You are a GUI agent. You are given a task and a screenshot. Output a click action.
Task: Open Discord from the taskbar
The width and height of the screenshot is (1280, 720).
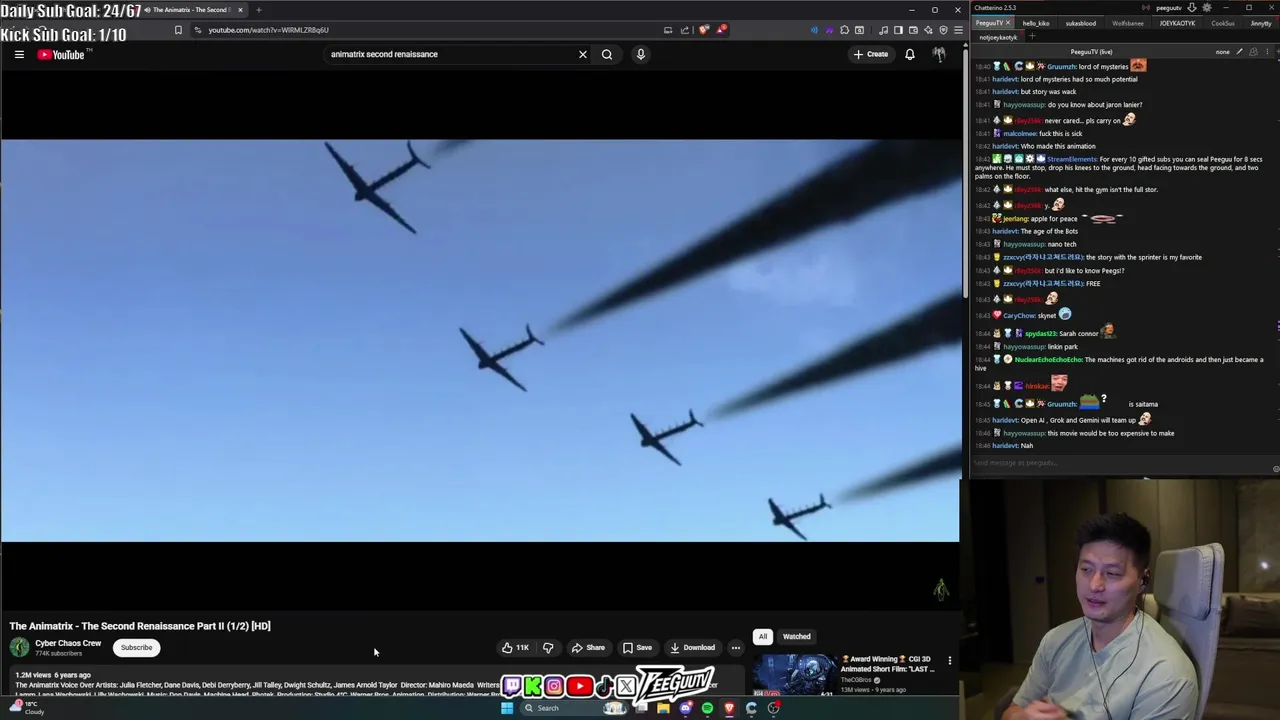click(x=686, y=708)
